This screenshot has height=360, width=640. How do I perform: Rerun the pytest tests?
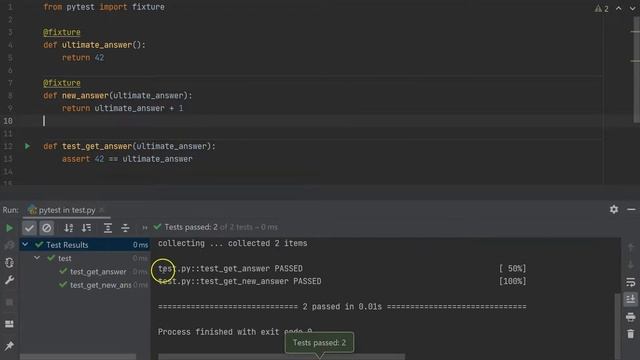9,228
